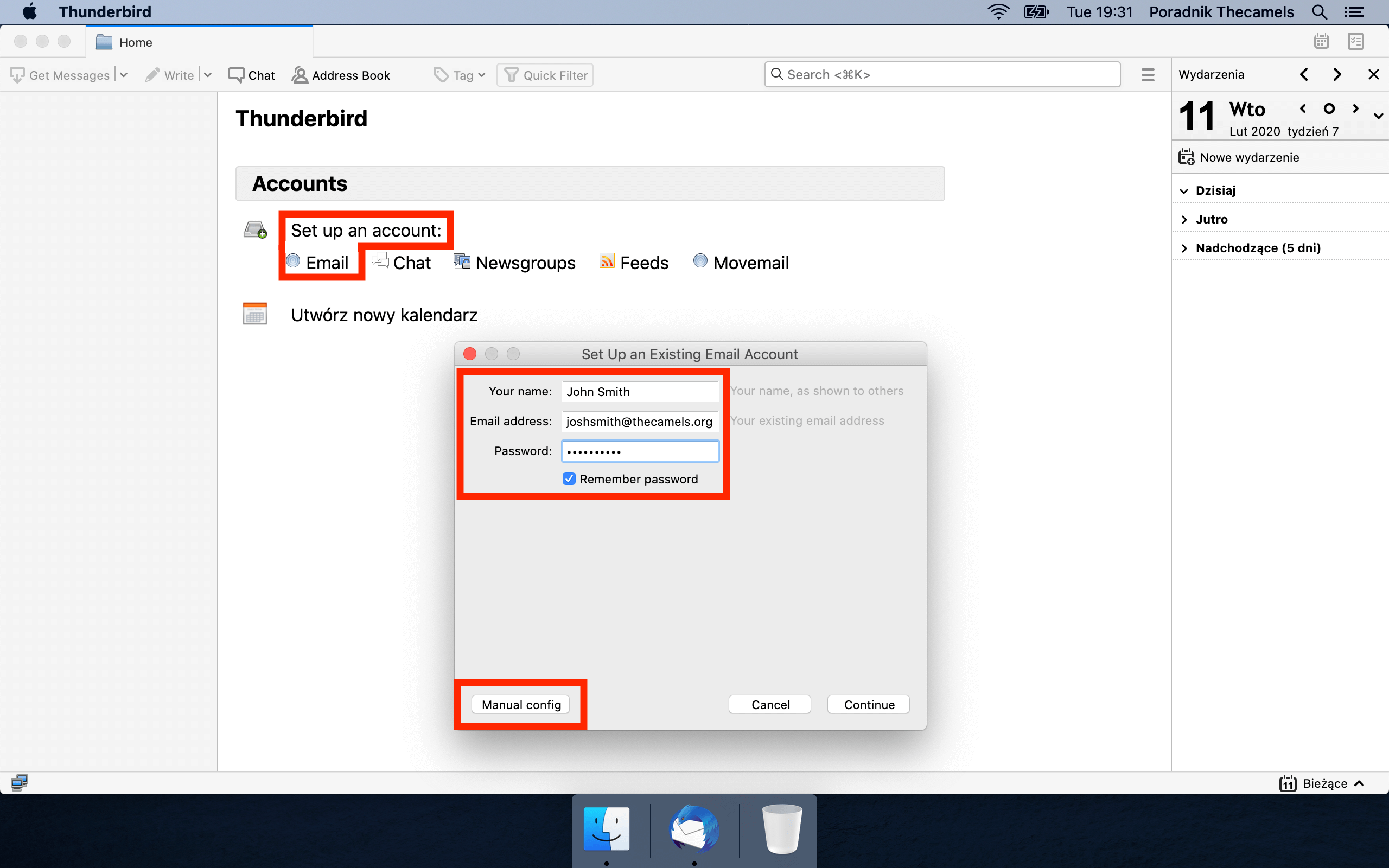Click the Continue button
1389x868 pixels.
point(868,705)
